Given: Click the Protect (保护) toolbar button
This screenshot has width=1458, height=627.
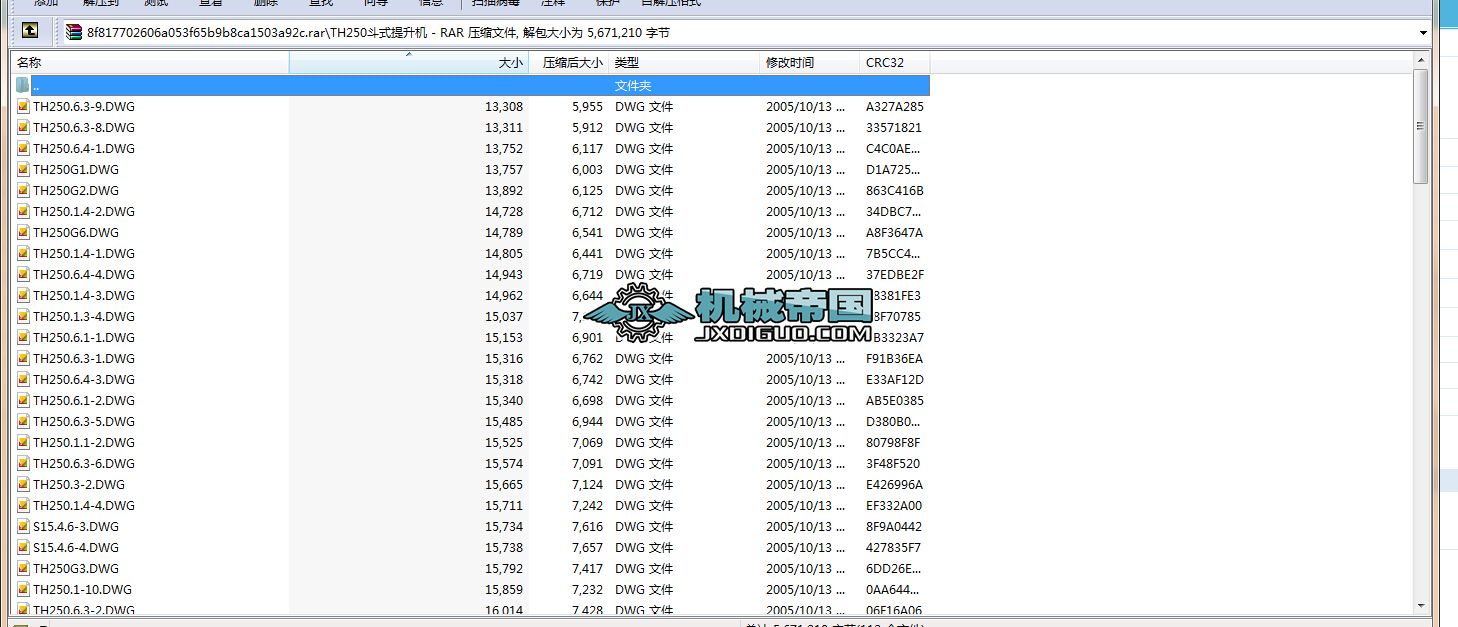Looking at the screenshot, I should pyautogui.click(x=607, y=4).
